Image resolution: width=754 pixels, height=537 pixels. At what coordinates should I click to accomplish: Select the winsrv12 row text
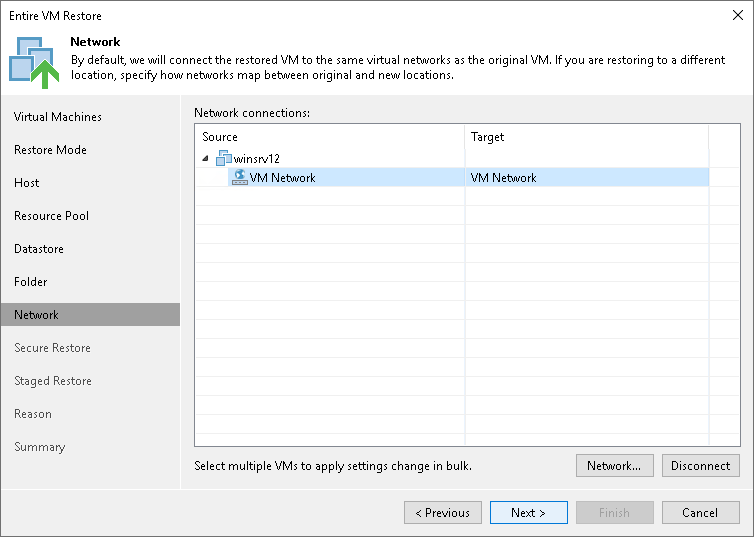(x=257, y=159)
